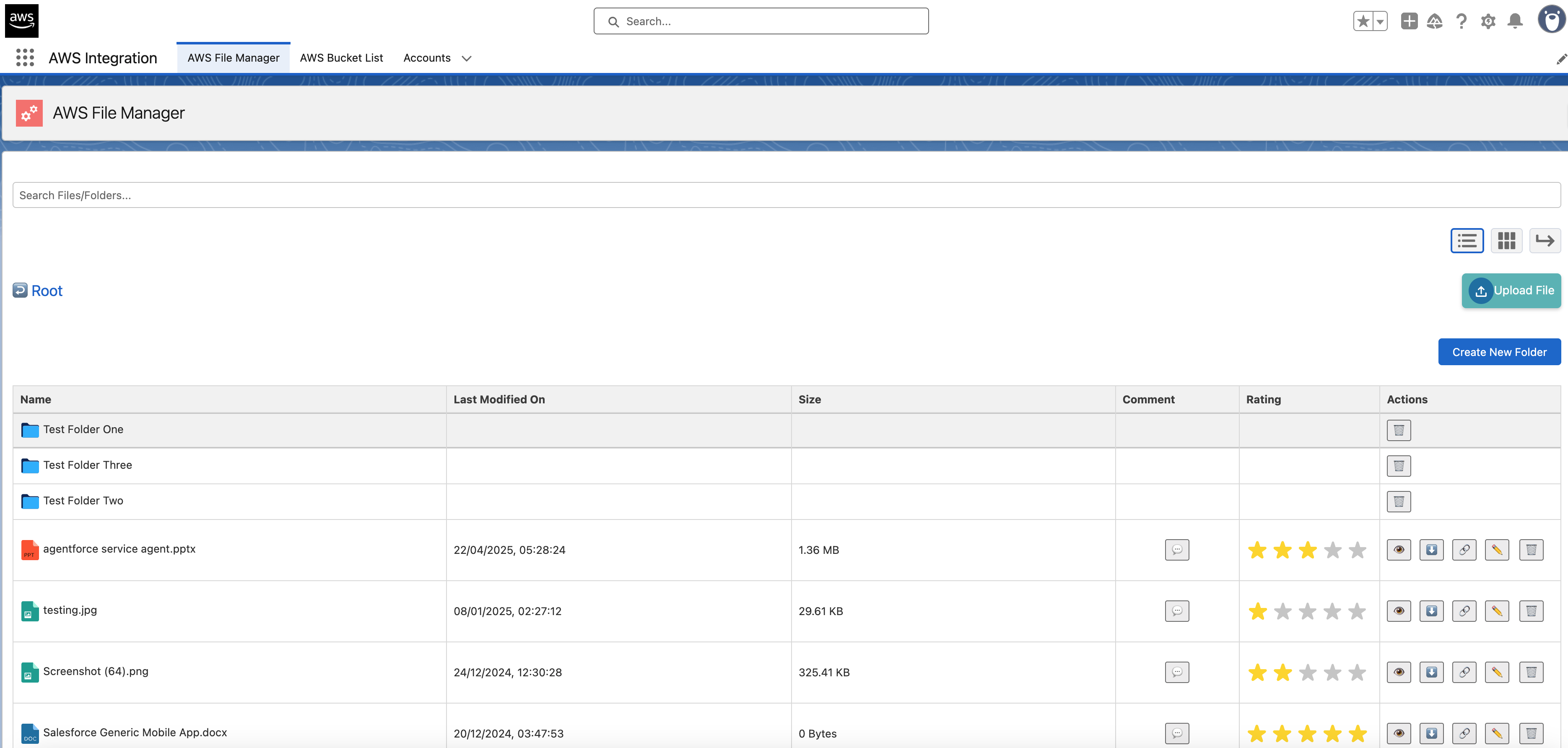Image resolution: width=1568 pixels, height=748 pixels.
Task: Delete Test Folder One
Action: coord(1399,430)
